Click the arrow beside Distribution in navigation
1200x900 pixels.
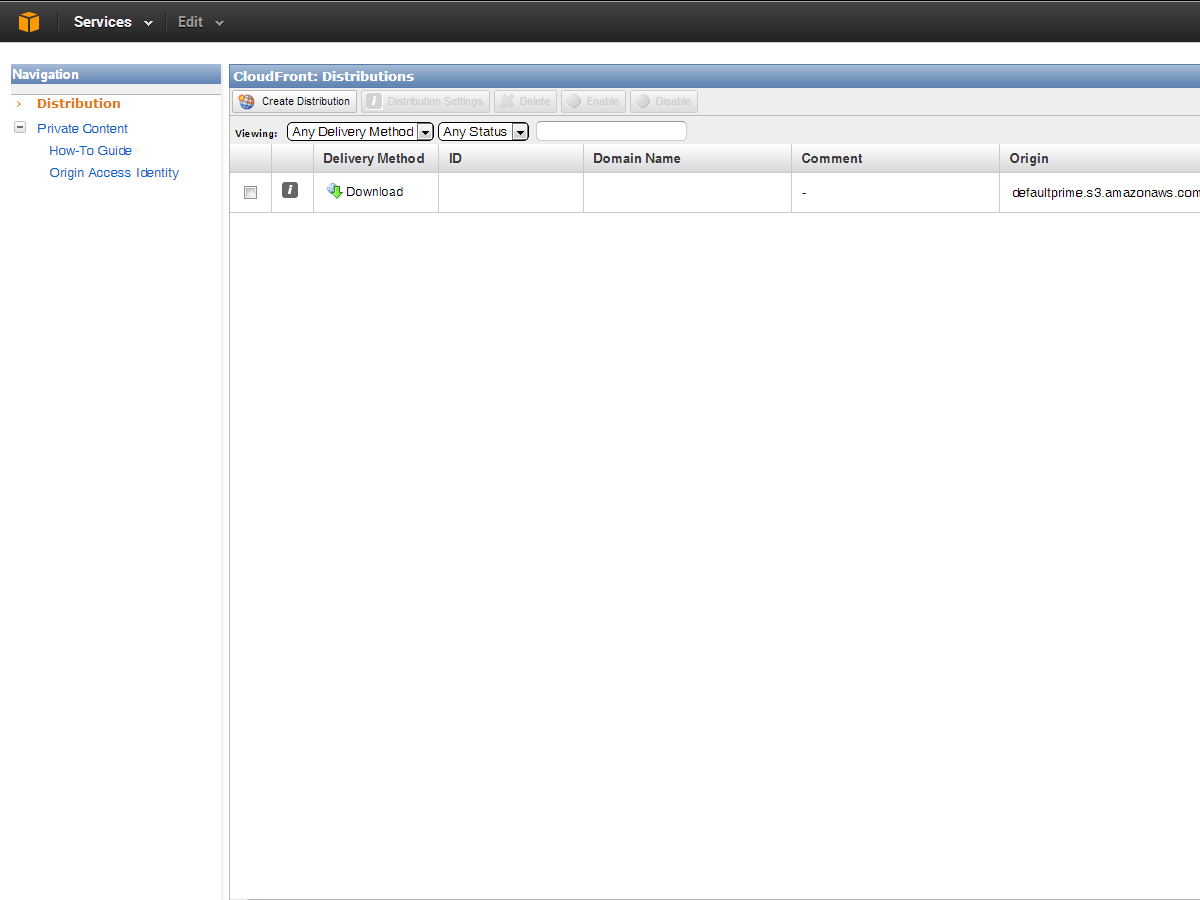[x=19, y=104]
